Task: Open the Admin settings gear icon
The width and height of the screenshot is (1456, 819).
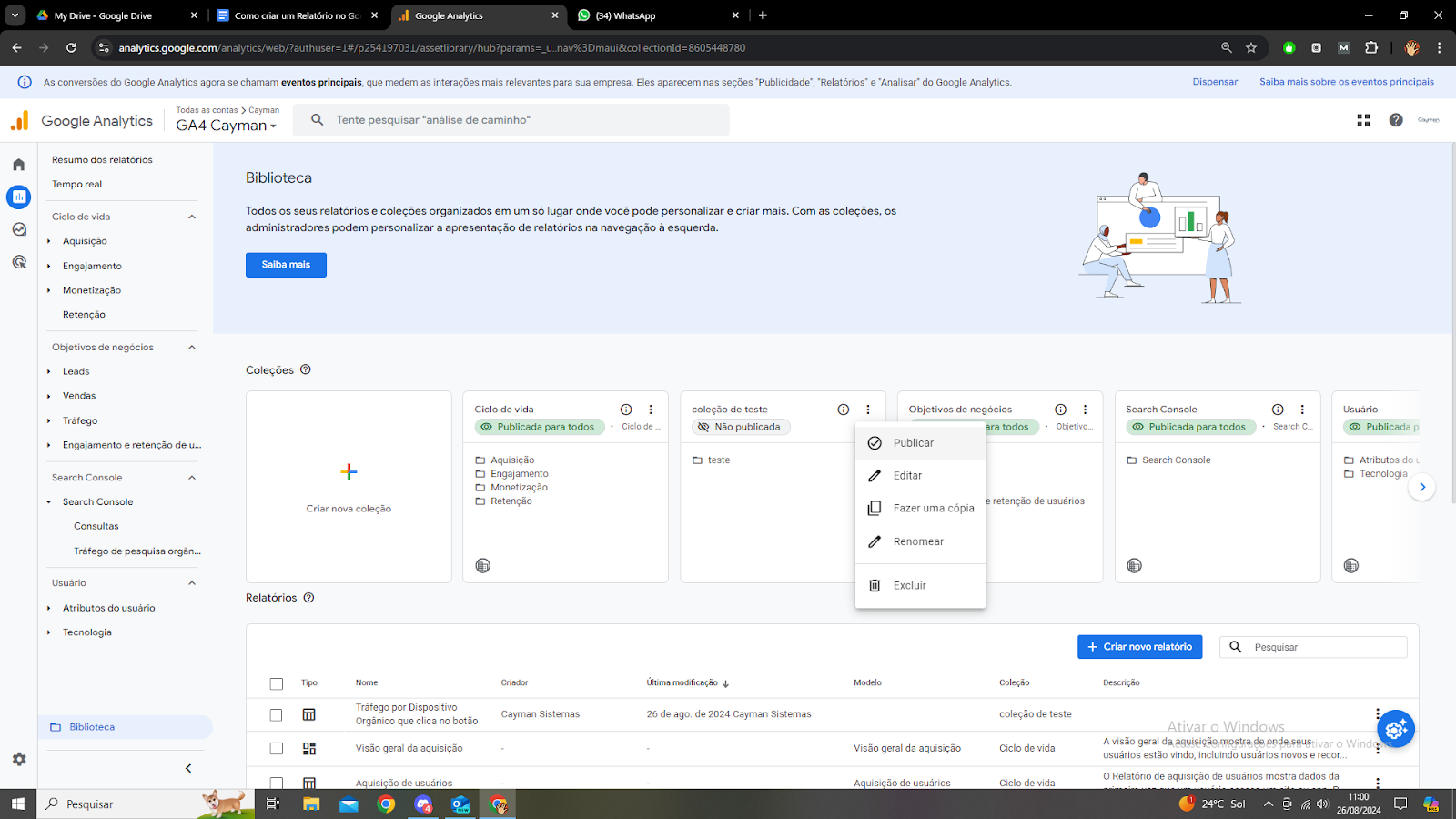Action: point(19,759)
